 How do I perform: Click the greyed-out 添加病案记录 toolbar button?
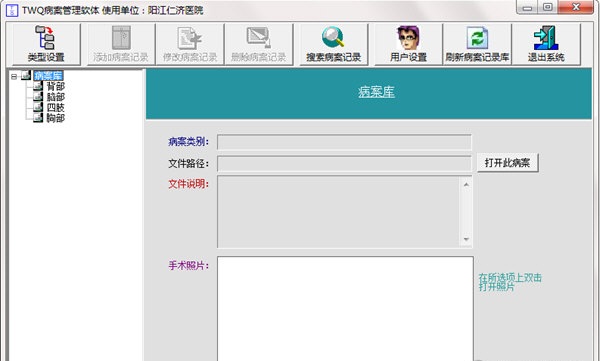coord(121,44)
